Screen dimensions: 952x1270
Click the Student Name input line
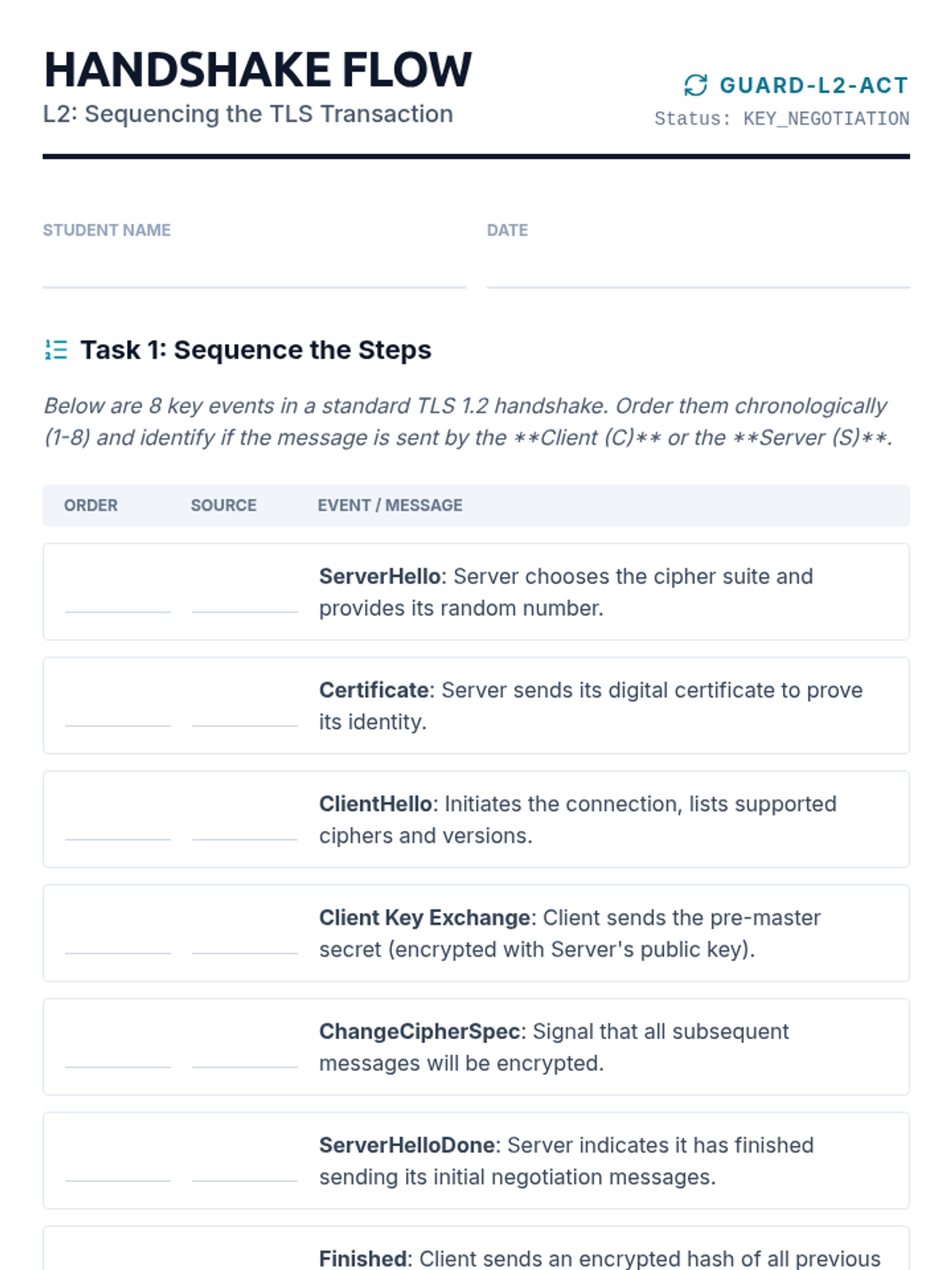coord(254,272)
